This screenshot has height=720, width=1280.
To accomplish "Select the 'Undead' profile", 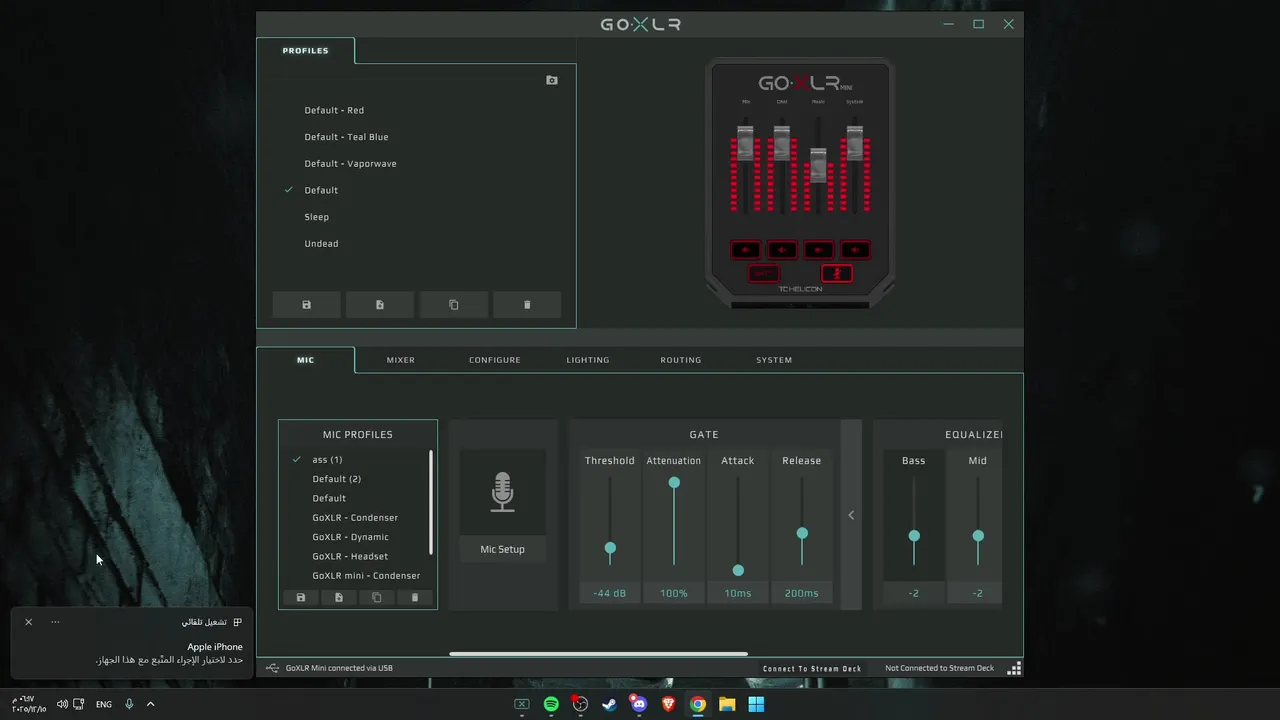I will [x=321, y=244].
